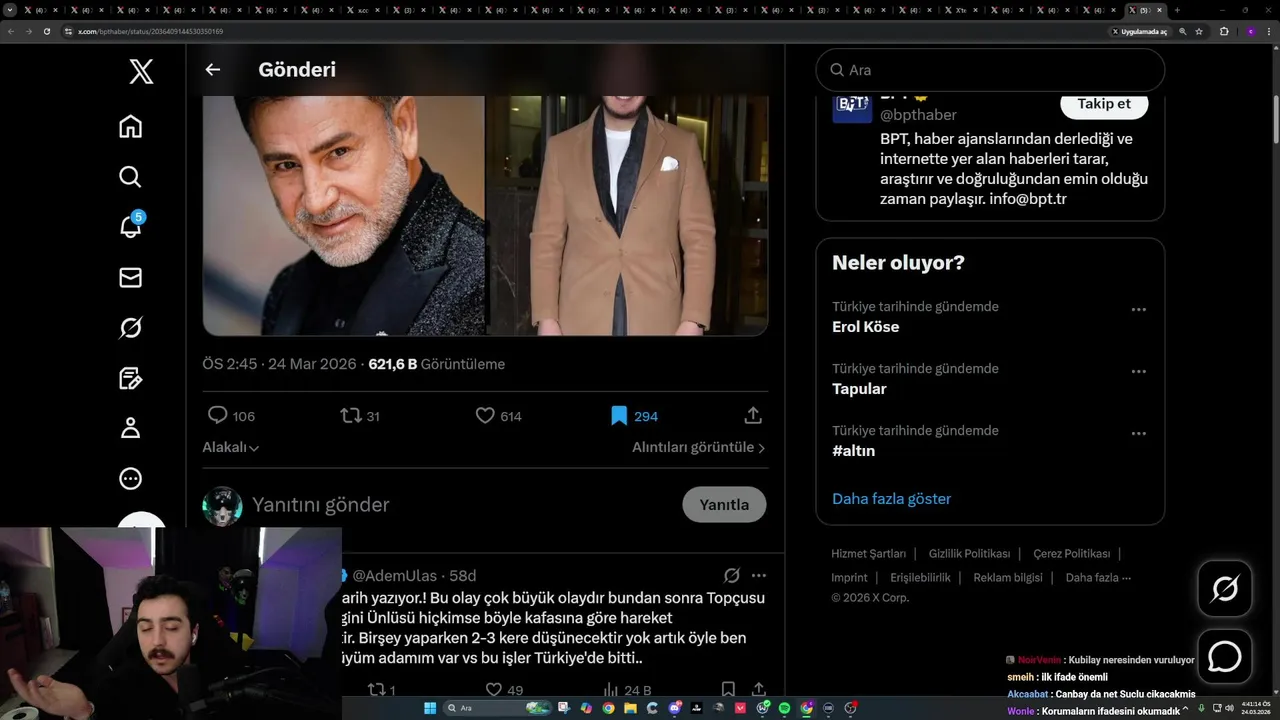This screenshot has width=1280, height=720.
Task: Open Notifications bell with 5 badge
Action: click(x=130, y=226)
